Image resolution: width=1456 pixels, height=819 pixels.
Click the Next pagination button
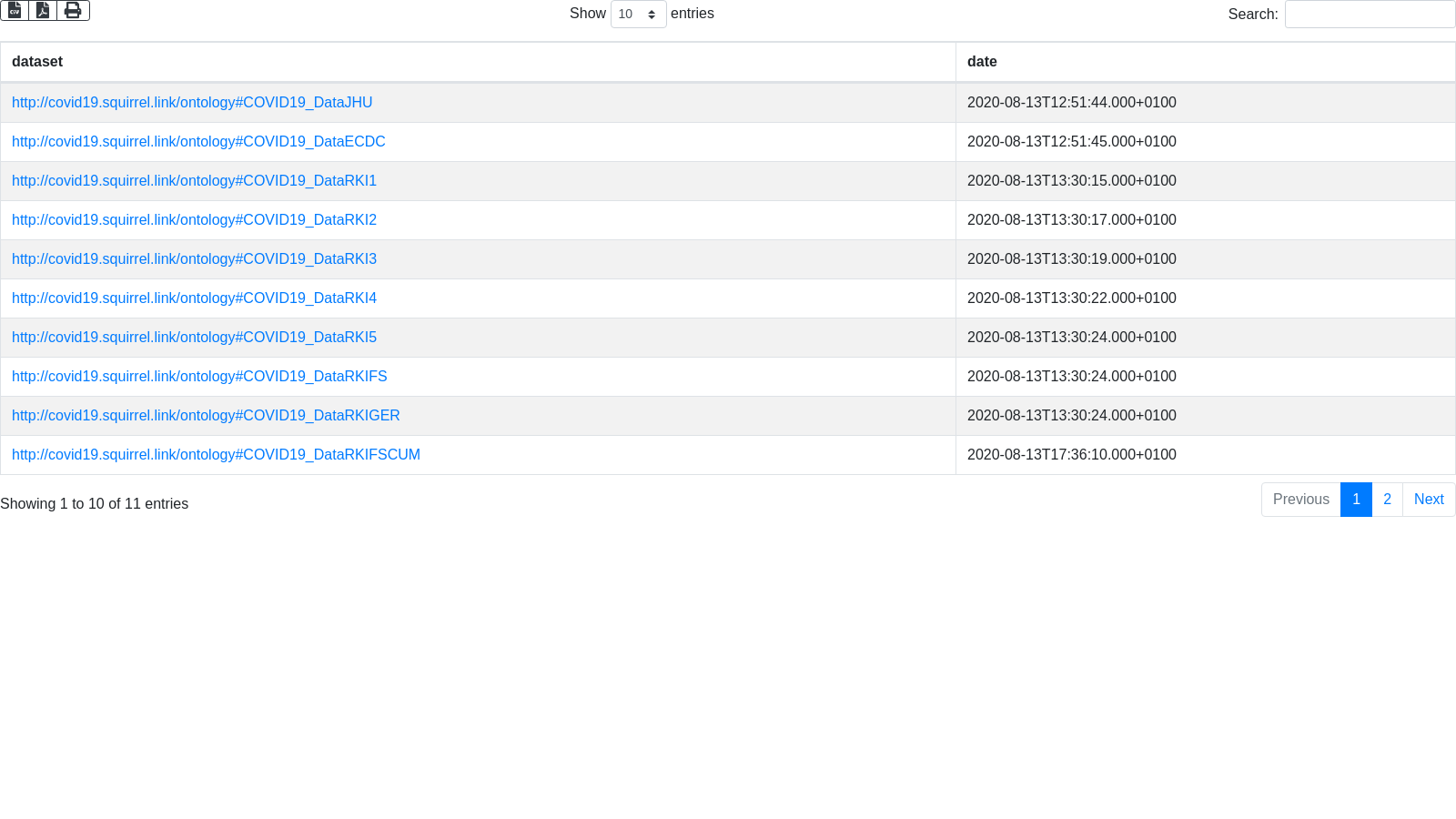tap(1429, 500)
